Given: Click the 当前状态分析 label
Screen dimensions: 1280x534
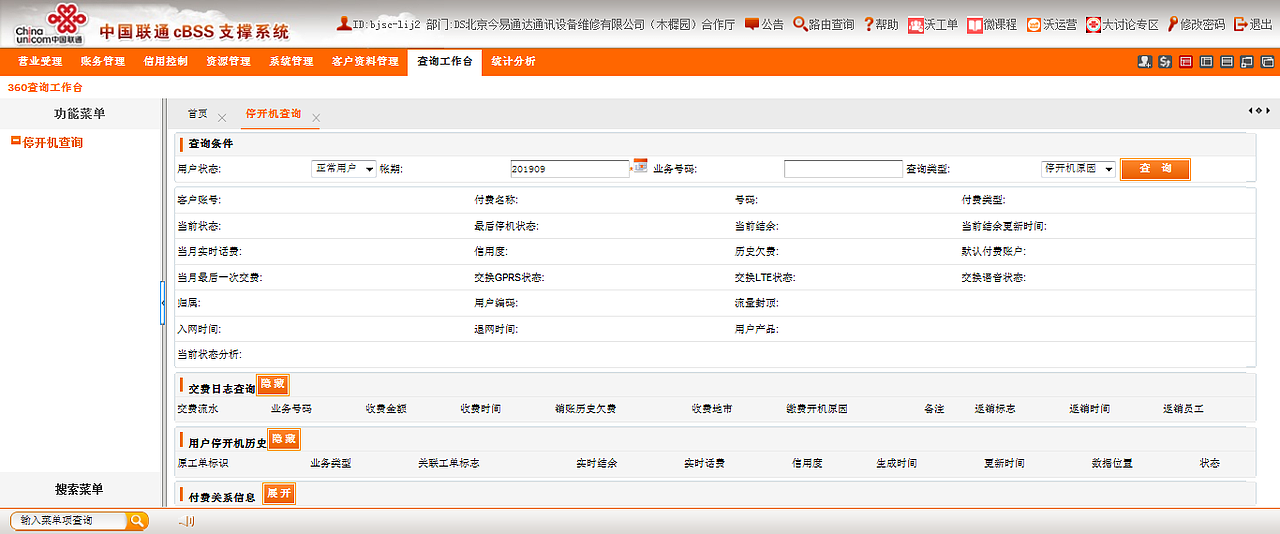Looking at the screenshot, I should click(x=209, y=354).
